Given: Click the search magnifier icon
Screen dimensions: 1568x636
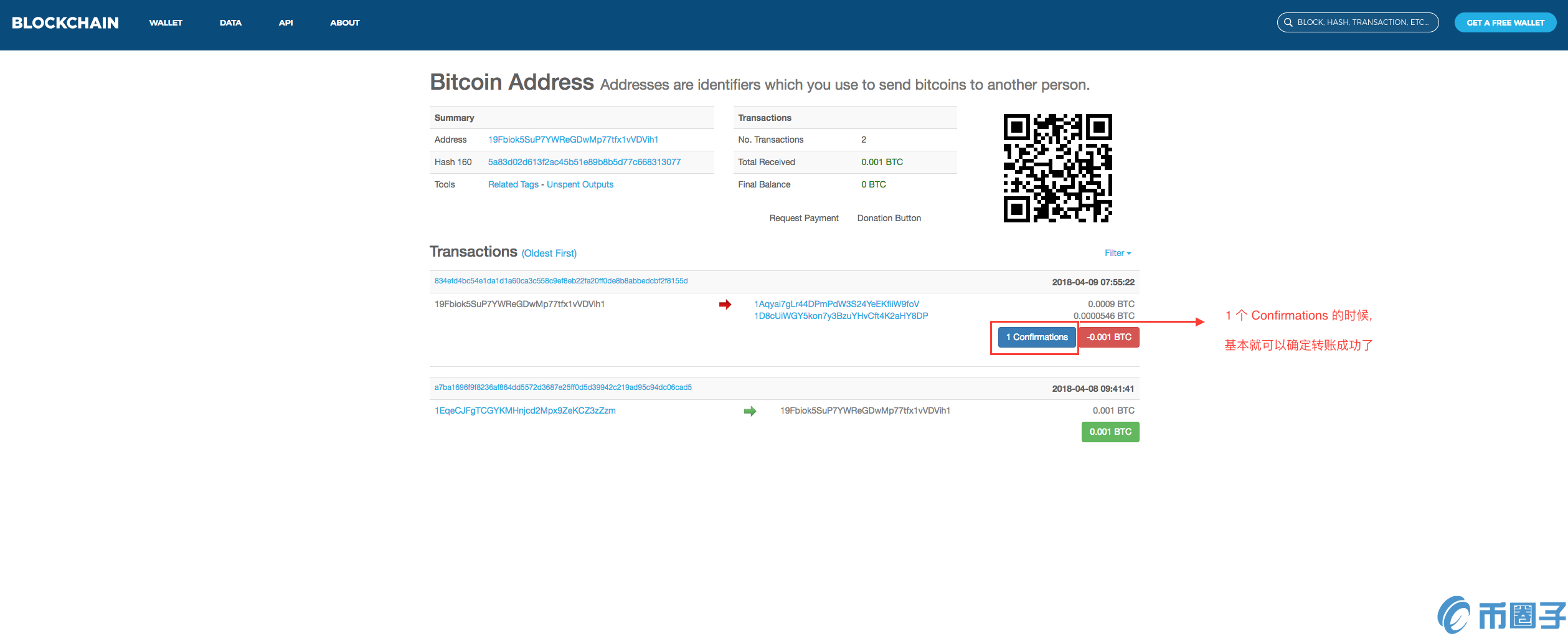Looking at the screenshot, I should point(1288,22).
